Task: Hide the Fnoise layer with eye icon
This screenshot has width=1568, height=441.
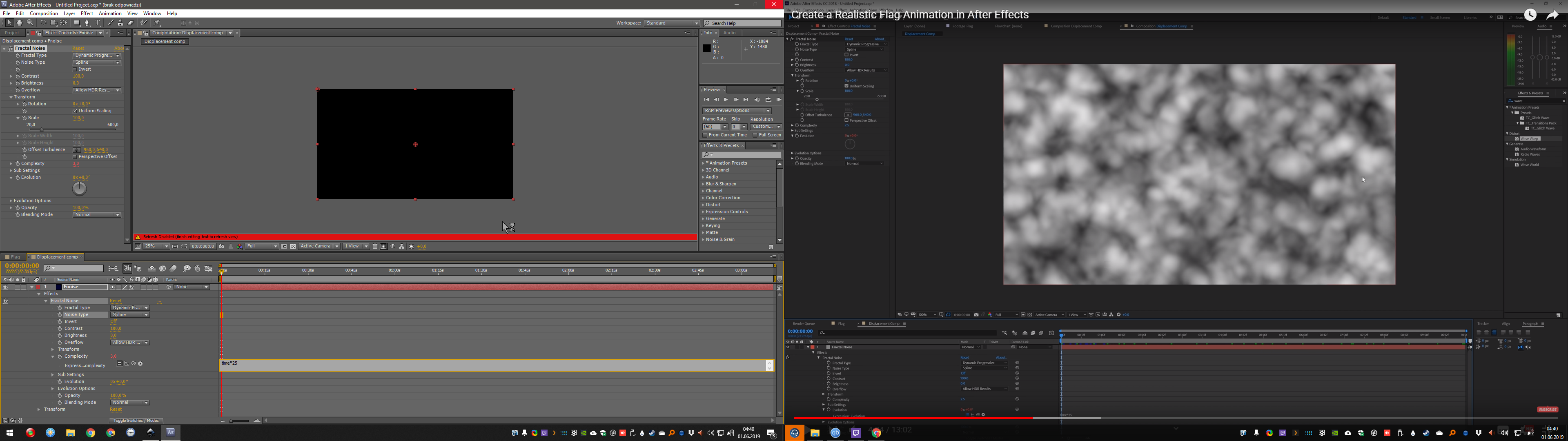Action: (x=5, y=287)
